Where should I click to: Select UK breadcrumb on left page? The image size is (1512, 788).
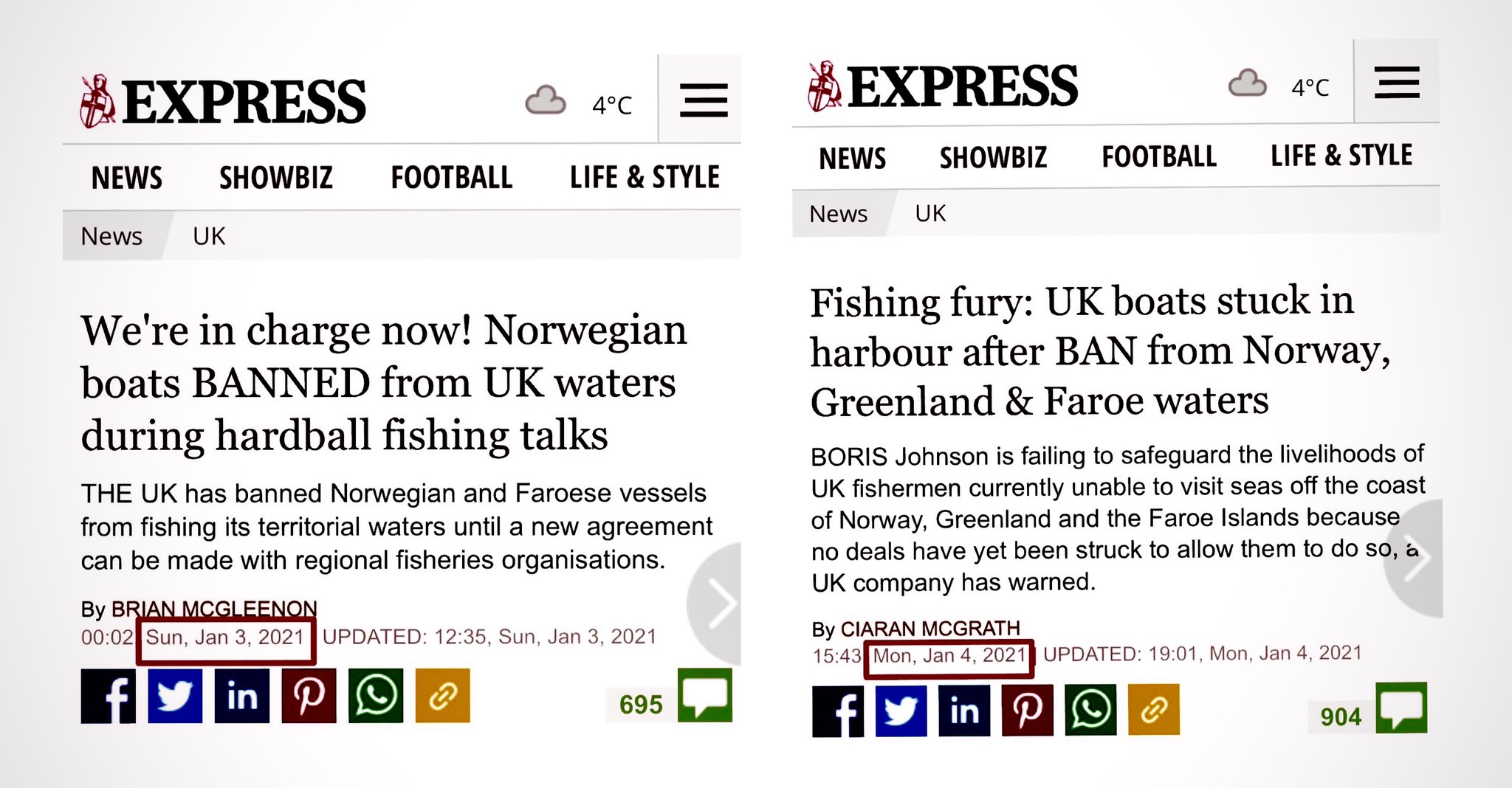[209, 236]
